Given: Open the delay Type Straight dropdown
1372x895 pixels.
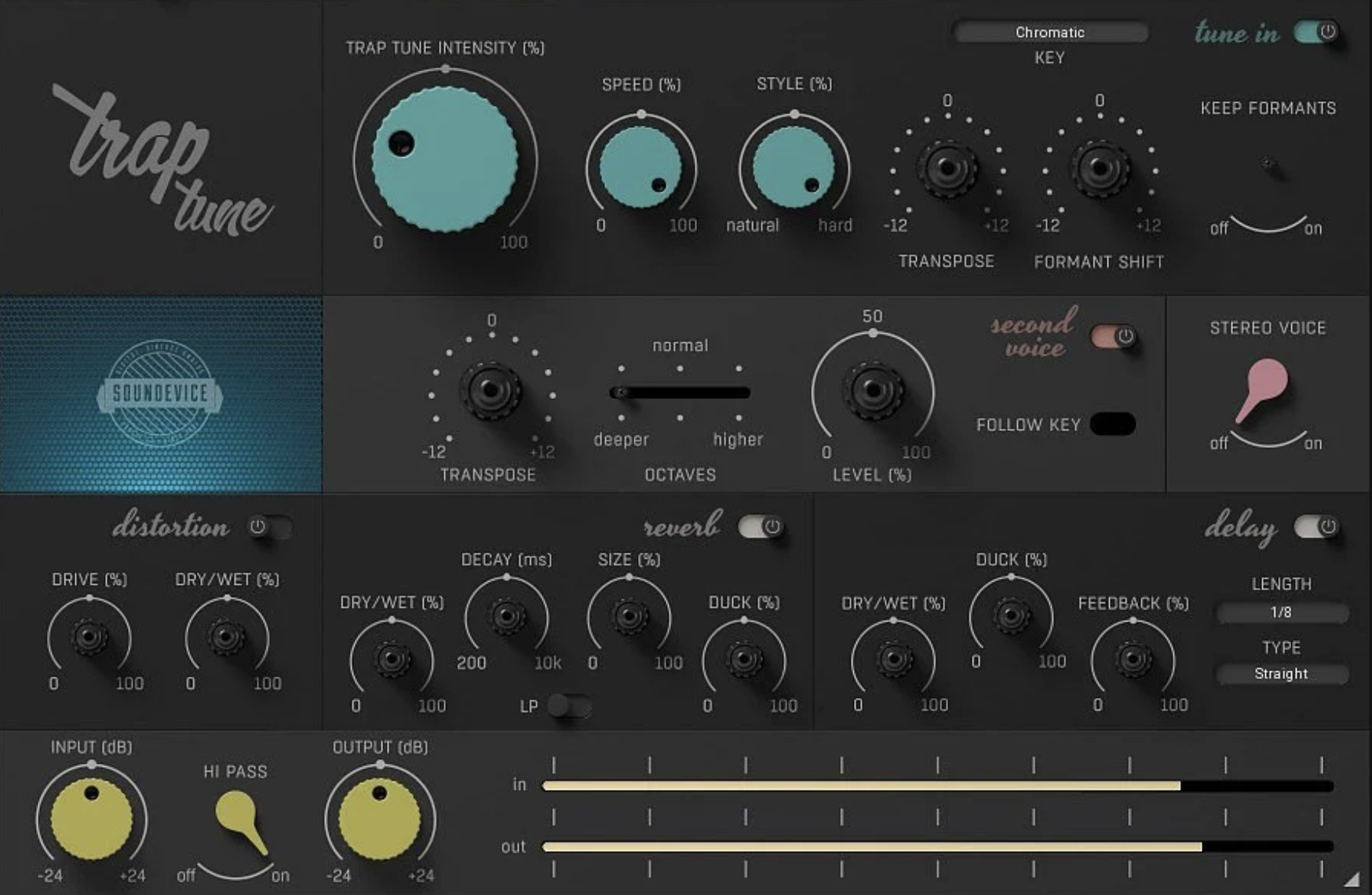Looking at the screenshot, I should click(x=1282, y=674).
